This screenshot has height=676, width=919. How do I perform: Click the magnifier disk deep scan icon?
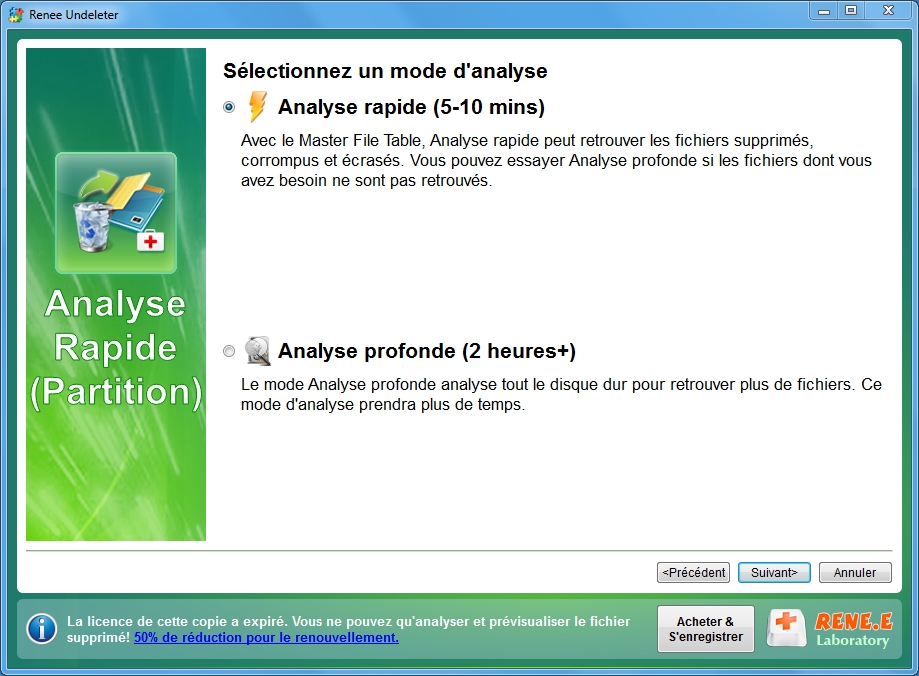coord(257,351)
